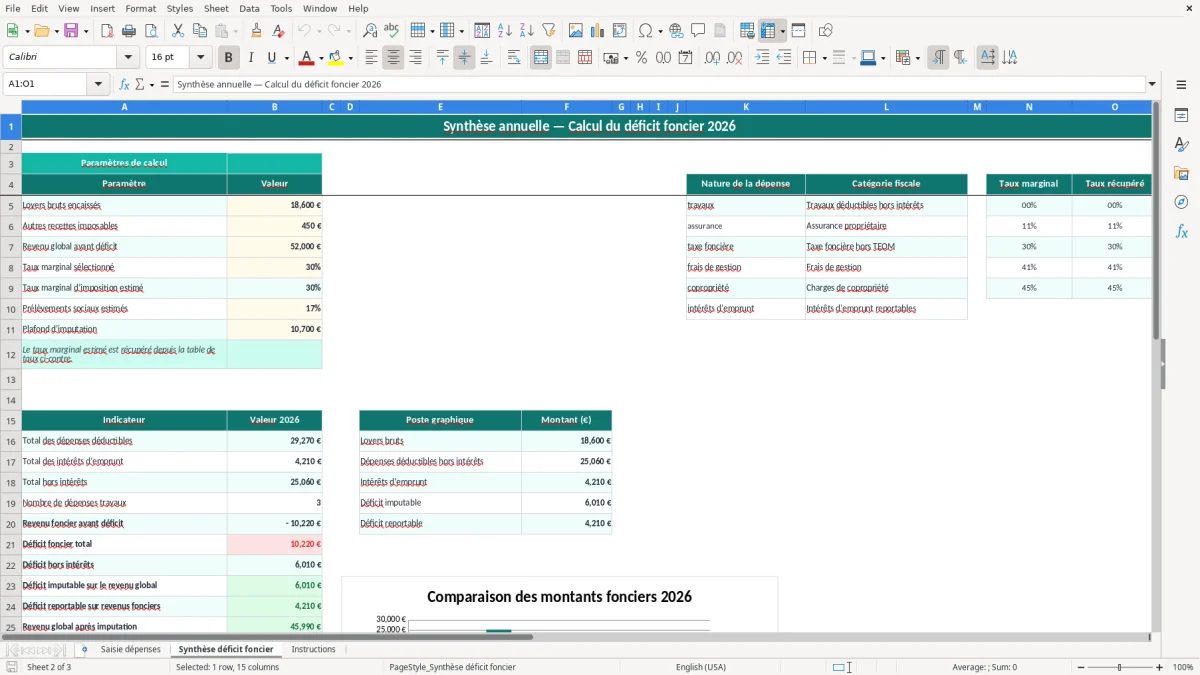Switch to the Instructions sheet tab
The image size is (1200, 675).
tap(313, 649)
